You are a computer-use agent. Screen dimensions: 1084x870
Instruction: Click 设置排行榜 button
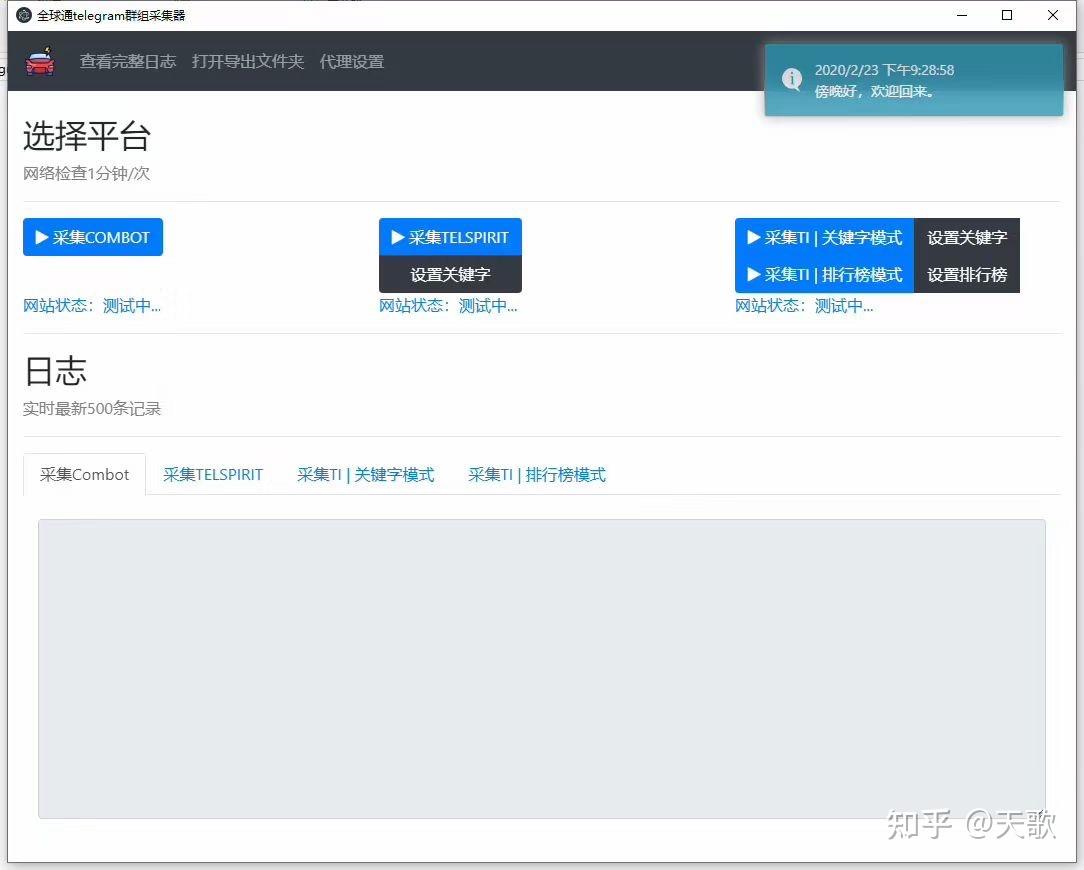point(966,275)
